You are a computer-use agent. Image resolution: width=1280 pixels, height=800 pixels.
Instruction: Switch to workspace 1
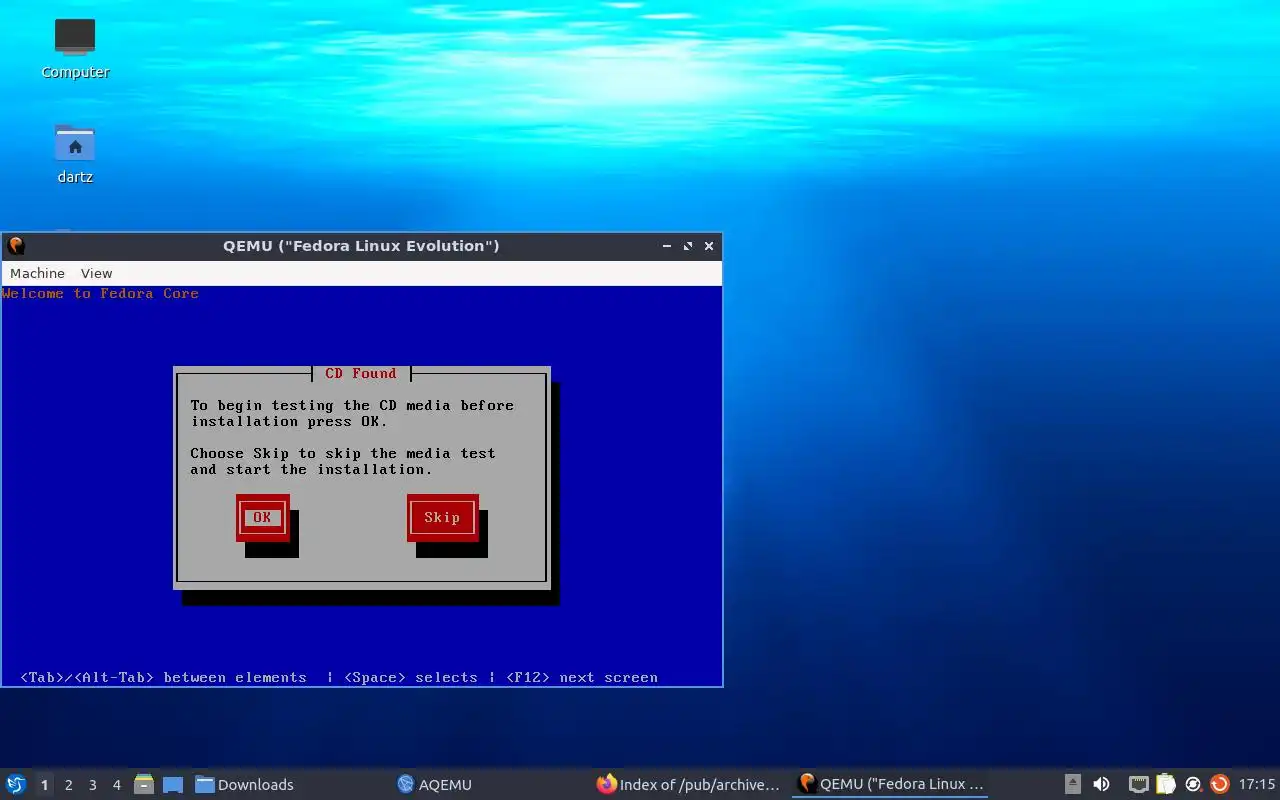coord(44,785)
